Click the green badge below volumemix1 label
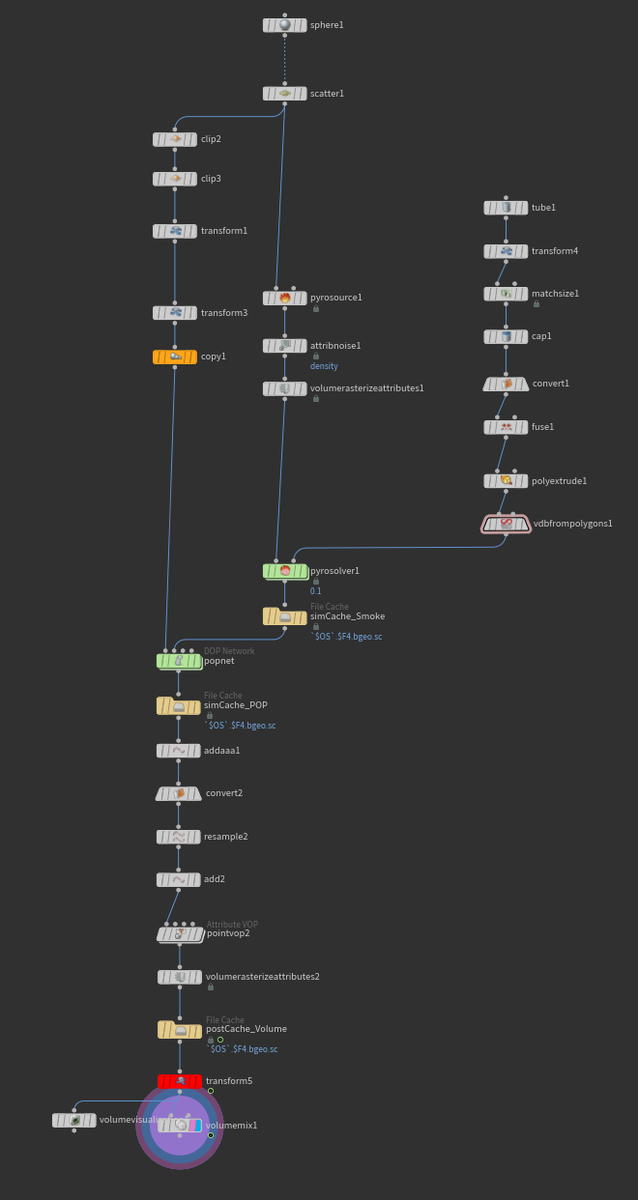This screenshot has height=1200, width=638. (210, 1135)
